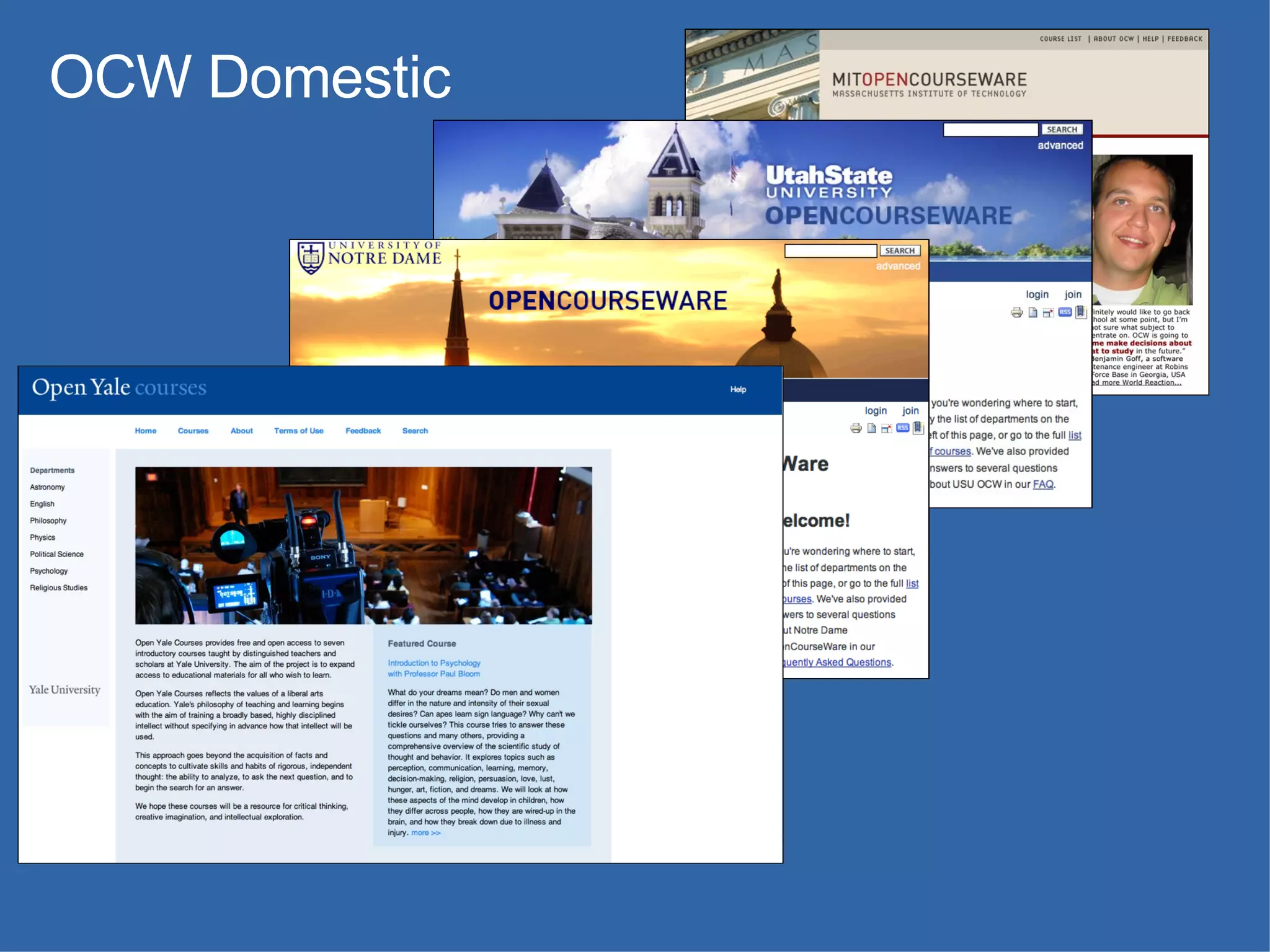The height and width of the screenshot is (952, 1270).
Task: Open the Feedback tab on Open Yale
Action: 363,431
